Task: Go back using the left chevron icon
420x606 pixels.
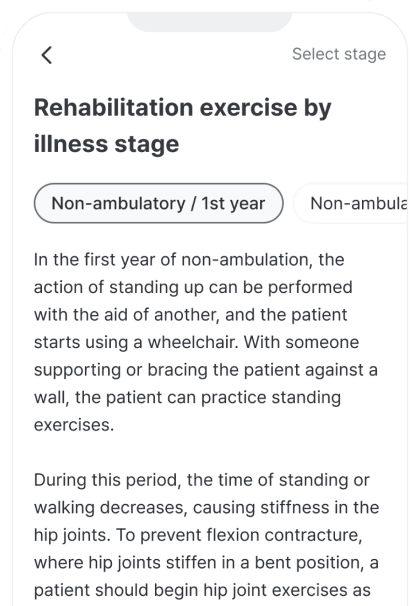Action: tap(47, 55)
